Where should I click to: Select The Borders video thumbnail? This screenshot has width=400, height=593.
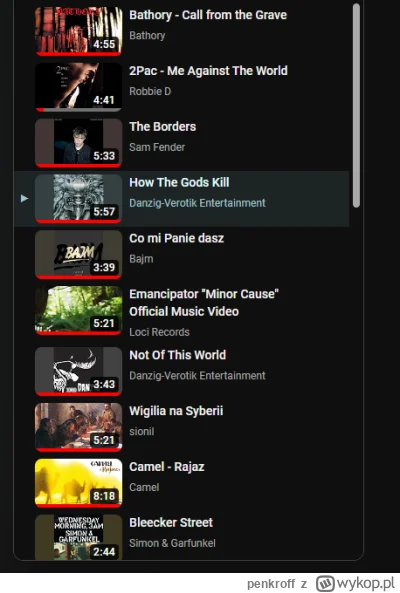(x=79, y=143)
